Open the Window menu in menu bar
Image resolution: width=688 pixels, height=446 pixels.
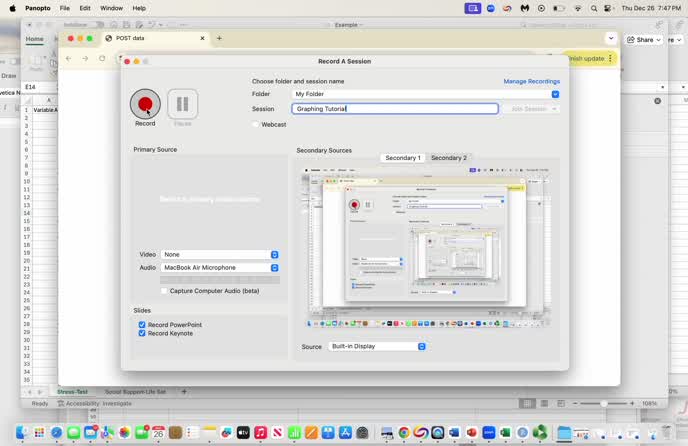(111, 8)
